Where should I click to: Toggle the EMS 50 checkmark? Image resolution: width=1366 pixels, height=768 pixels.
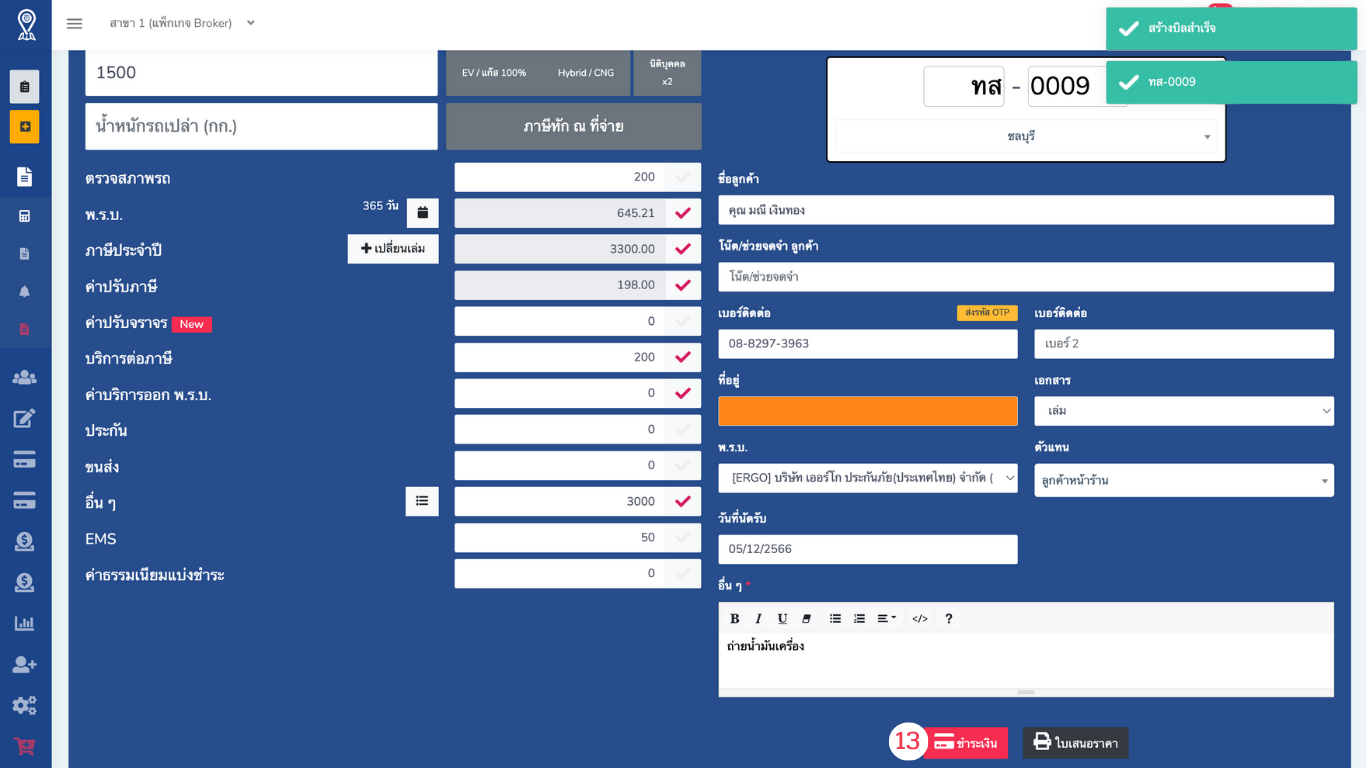tap(683, 537)
